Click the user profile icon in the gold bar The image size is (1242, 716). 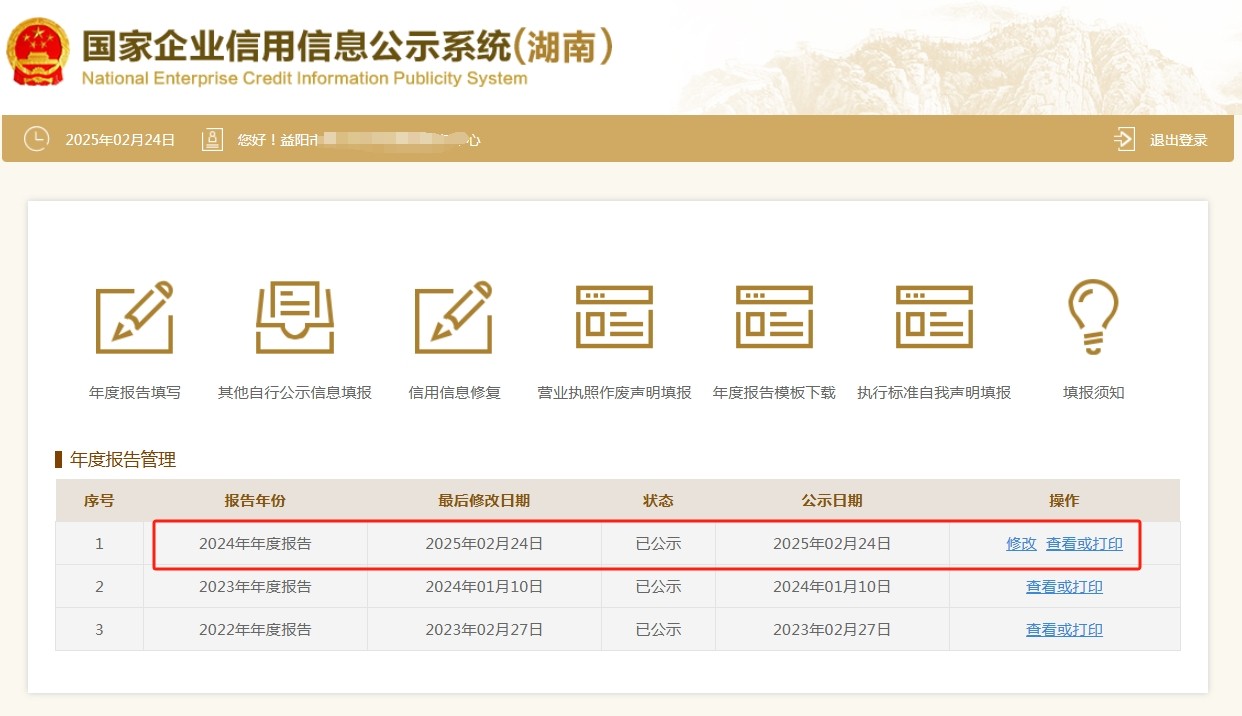click(212, 139)
